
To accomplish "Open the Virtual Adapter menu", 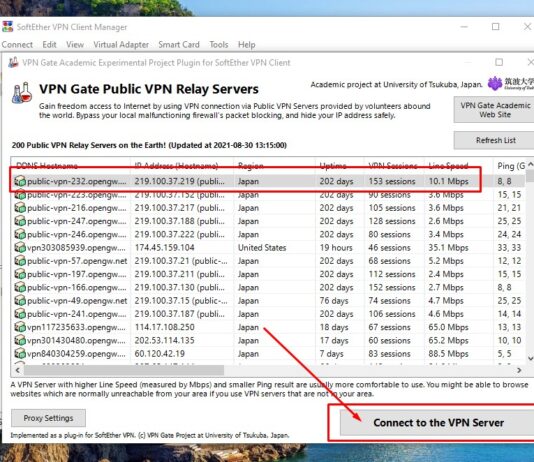I will pos(121,45).
